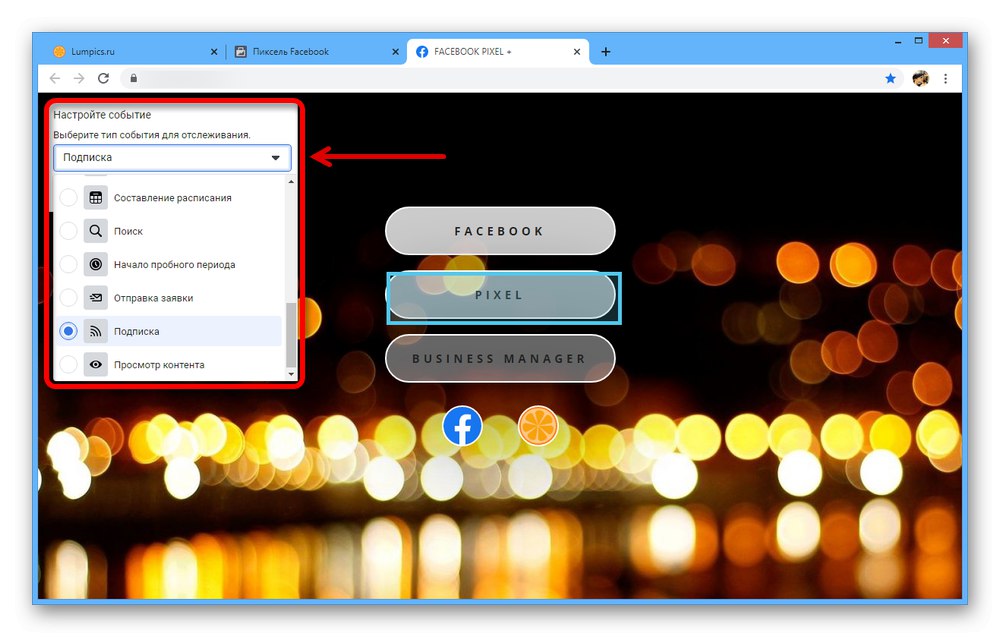The height and width of the screenshot is (637, 1000).
Task: Click the FACEBOOK button
Action: point(500,231)
